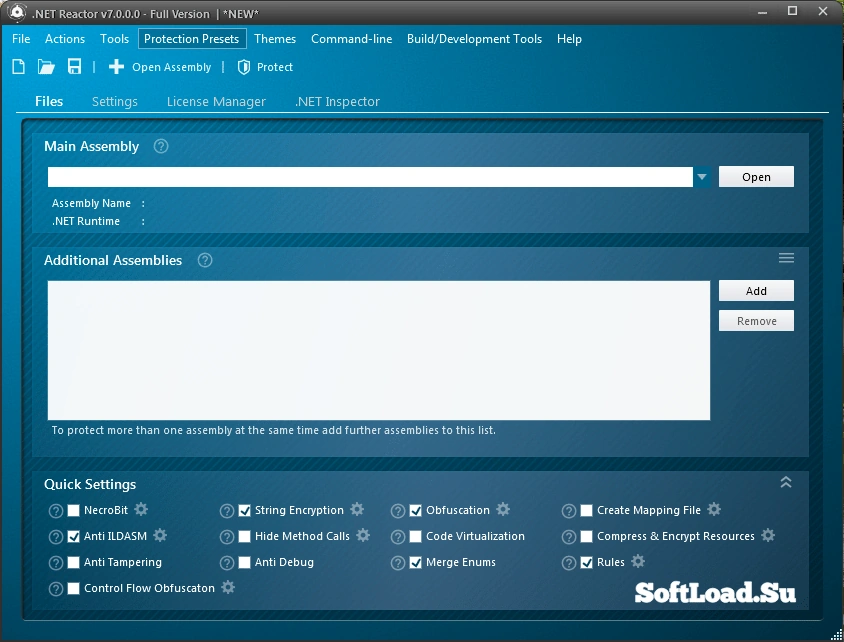Click the Open button for Main Assembly
The height and width of the screenshot is (642, 844).
click(x=756, y=177)
